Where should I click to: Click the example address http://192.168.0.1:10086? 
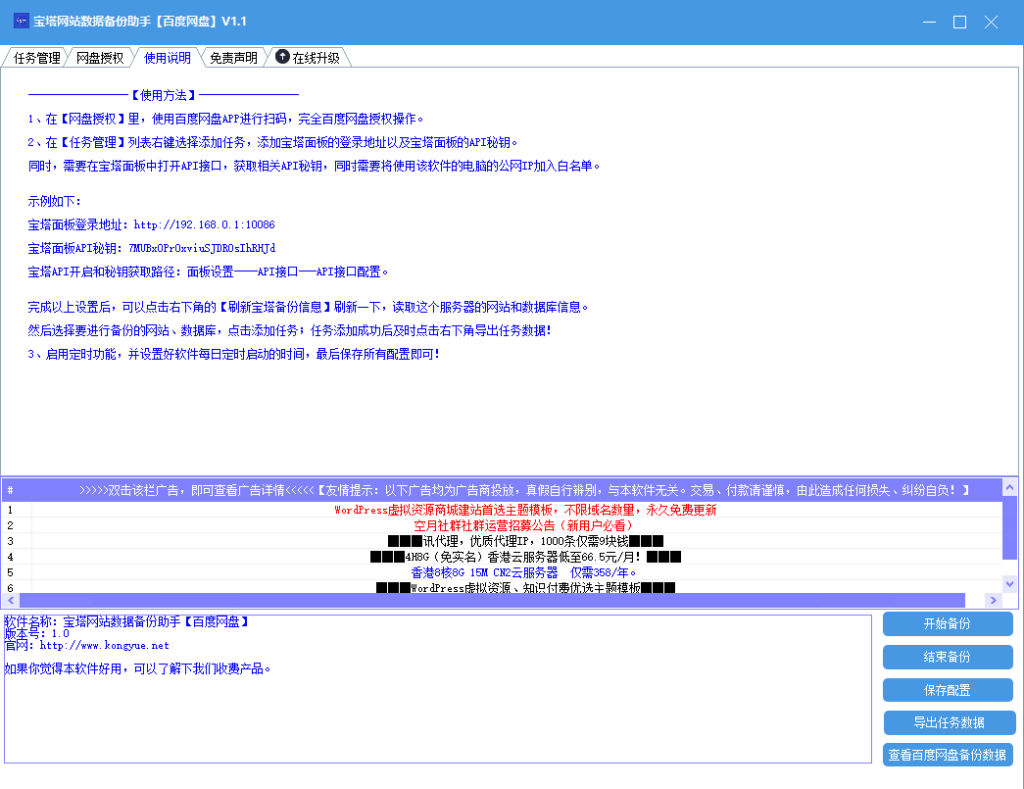click(204, 225)
